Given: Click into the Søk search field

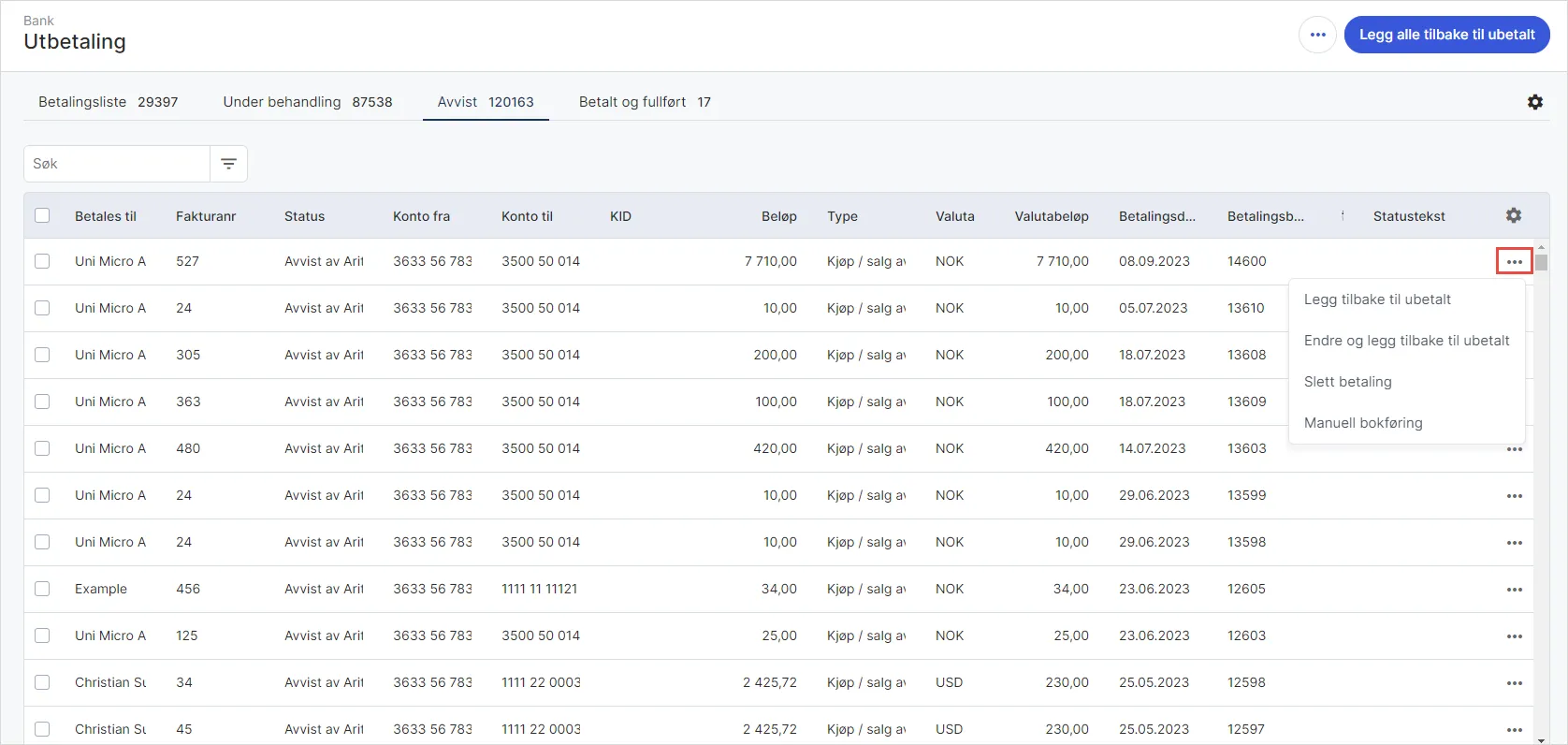Looking at the screenshot, I should coord(117,164).
